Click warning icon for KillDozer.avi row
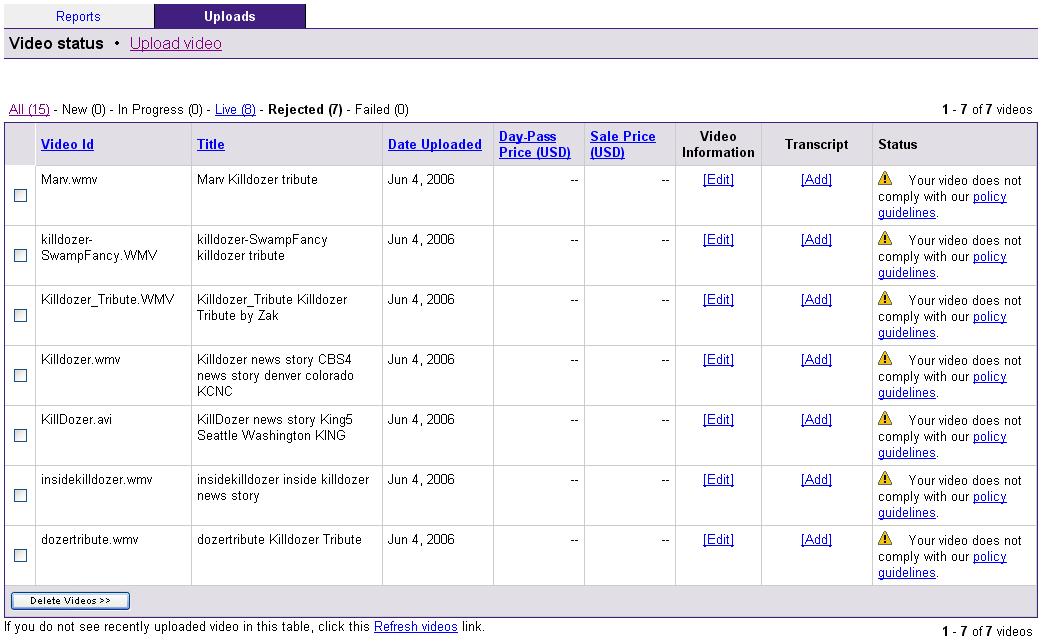The width and height of the screenshot is (1044, 641). (x=885, y=419)
